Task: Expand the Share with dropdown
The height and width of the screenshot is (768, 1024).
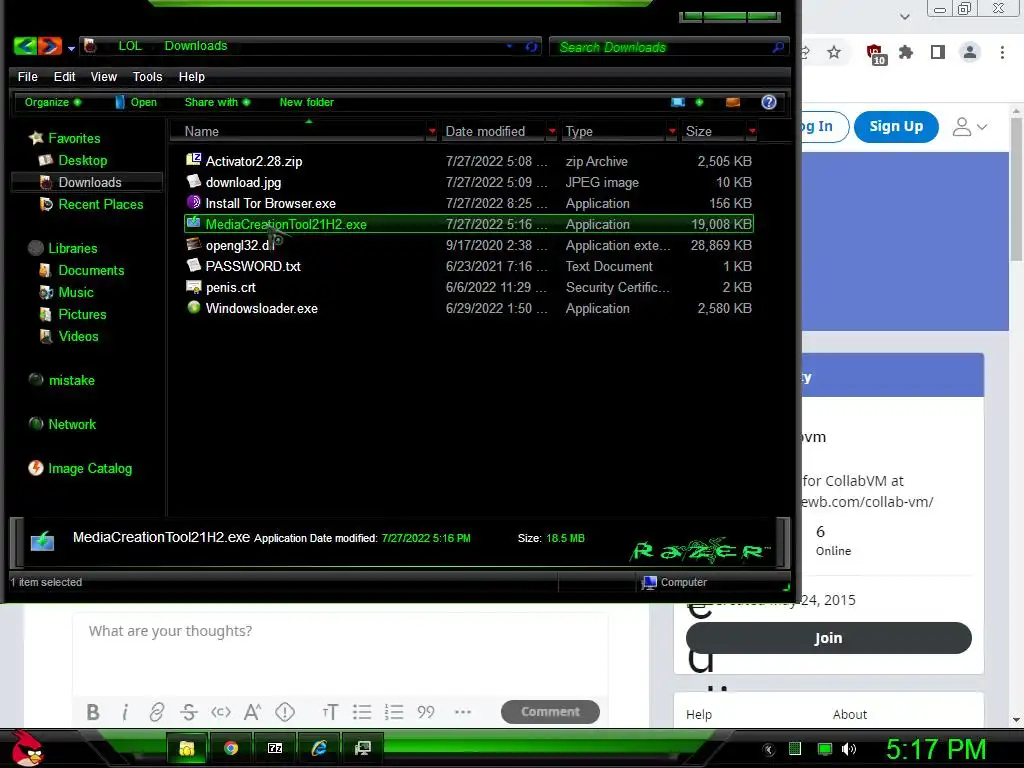Action: tap(217, 102)
